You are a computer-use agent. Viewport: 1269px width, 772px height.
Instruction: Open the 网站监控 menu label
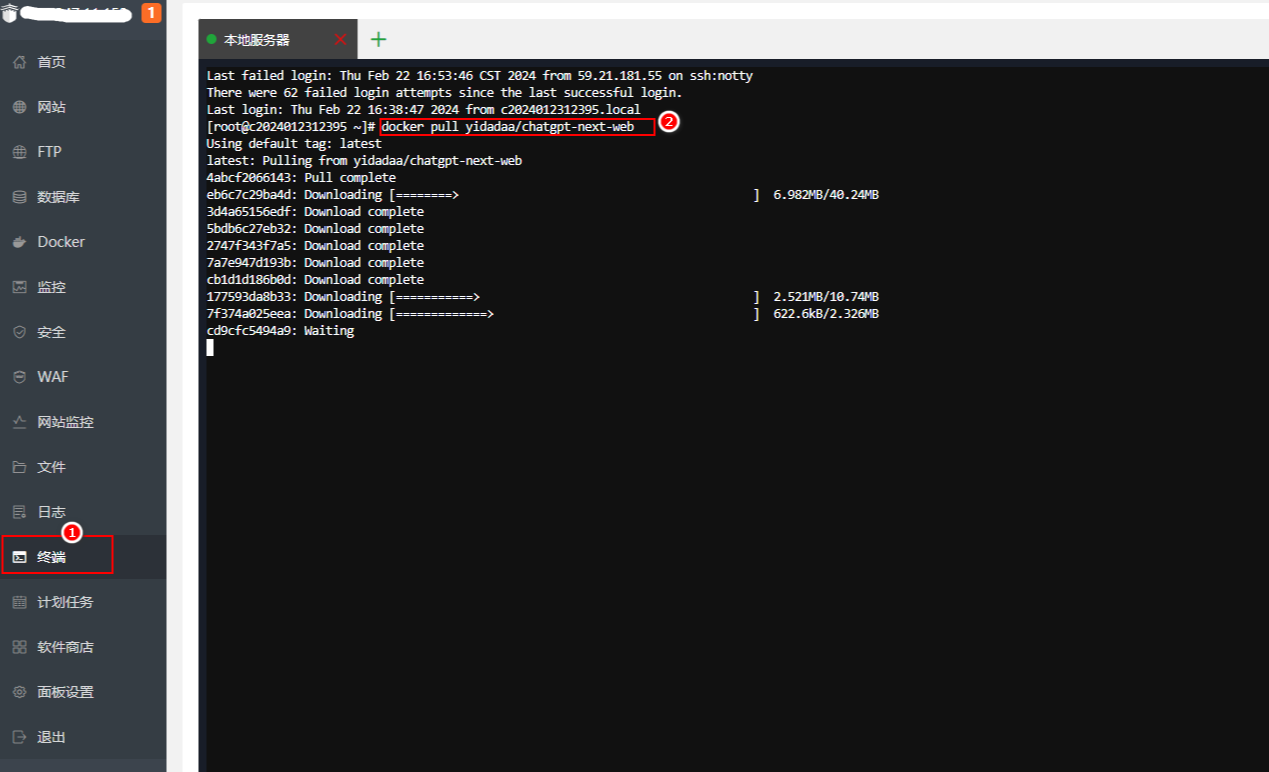click(x=66, y=422)
